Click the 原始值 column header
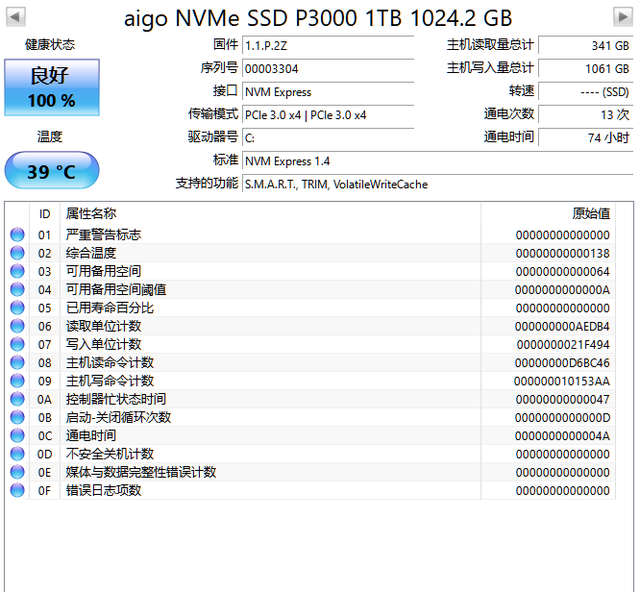The height and width of the screenshot is (592, 640). point(590,213)
